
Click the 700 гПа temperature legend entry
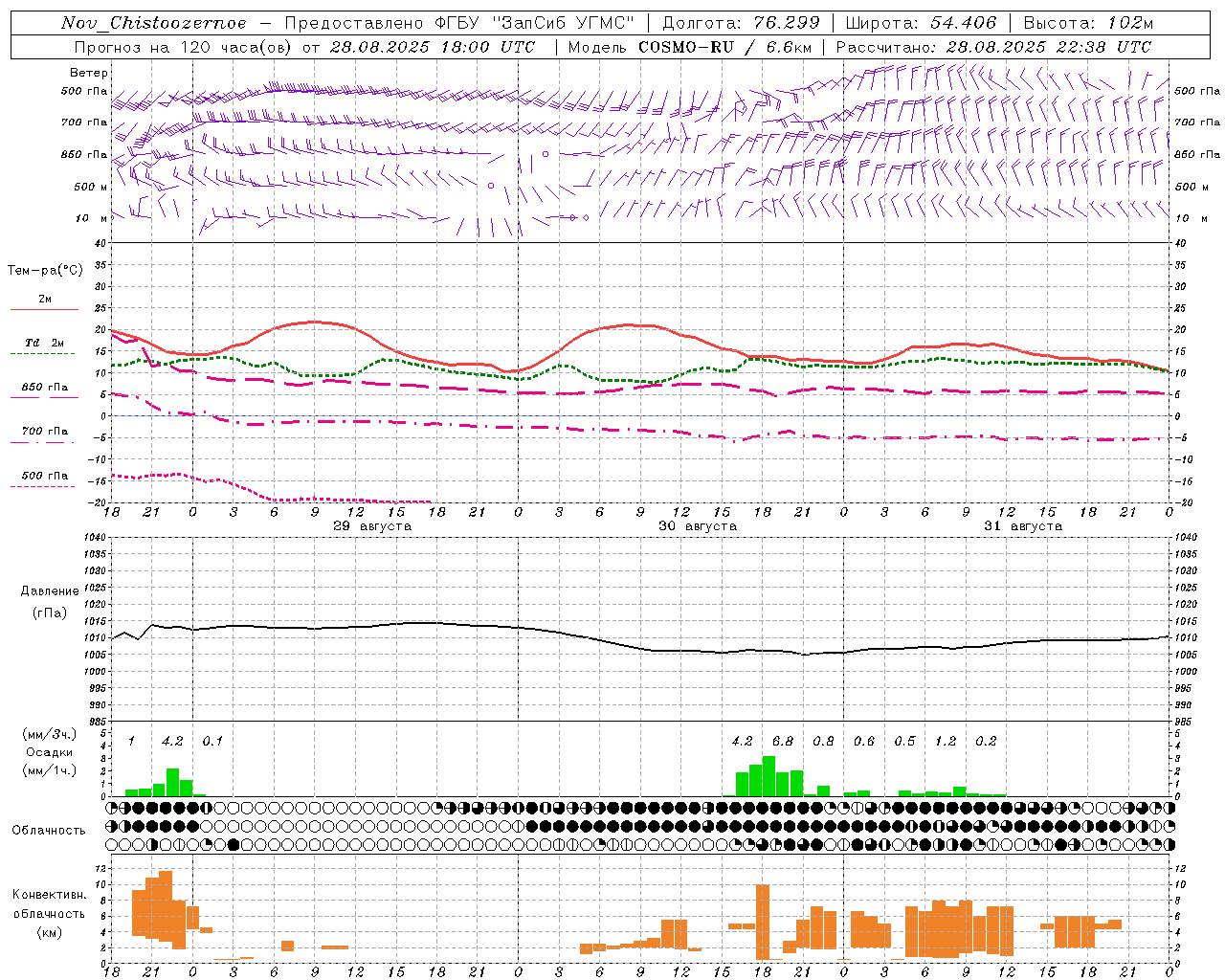[x=45, y=432]
